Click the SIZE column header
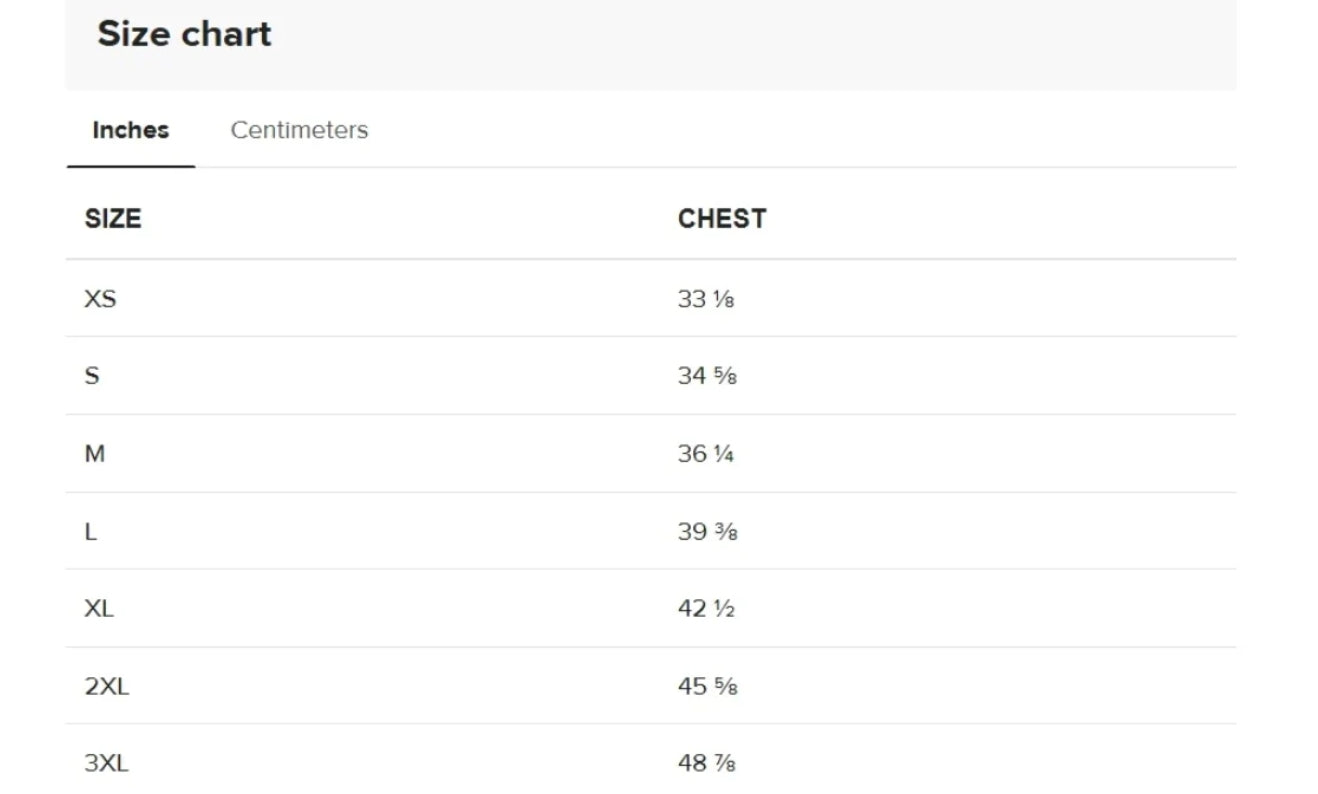The height and width of the screenshot is (794, 1318). (113, 219)
